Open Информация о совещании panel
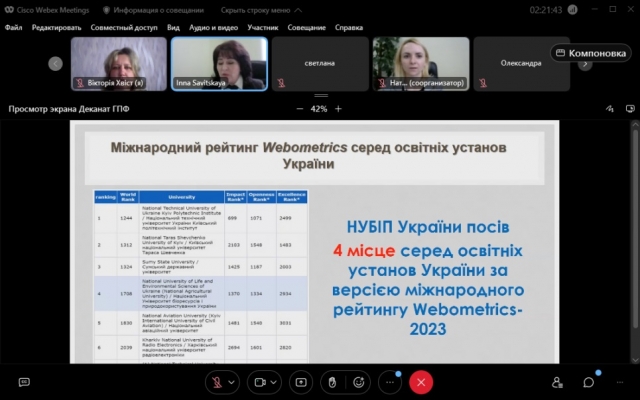 point(153,10)
